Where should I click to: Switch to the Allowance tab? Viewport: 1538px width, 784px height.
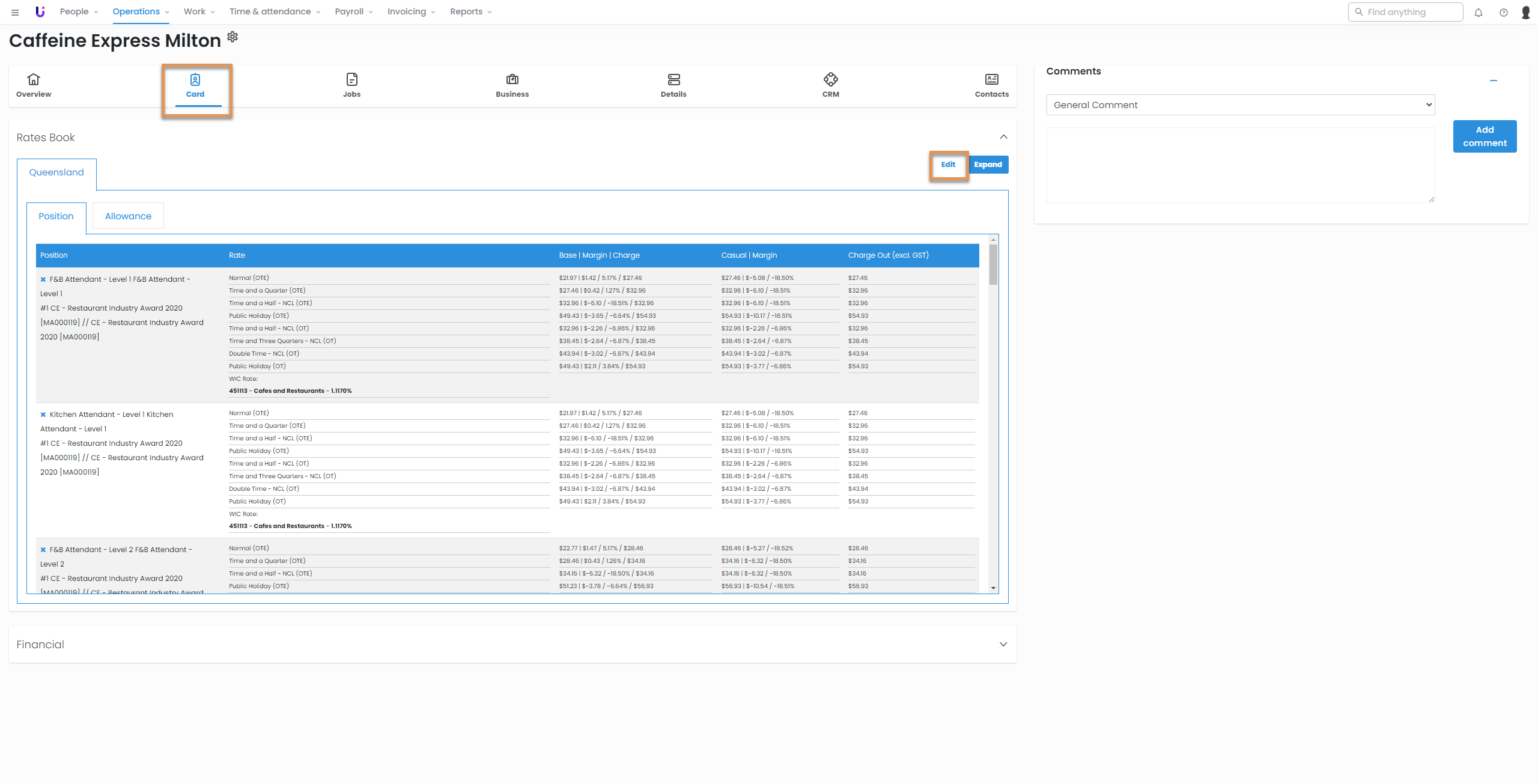tap(128, 216)
